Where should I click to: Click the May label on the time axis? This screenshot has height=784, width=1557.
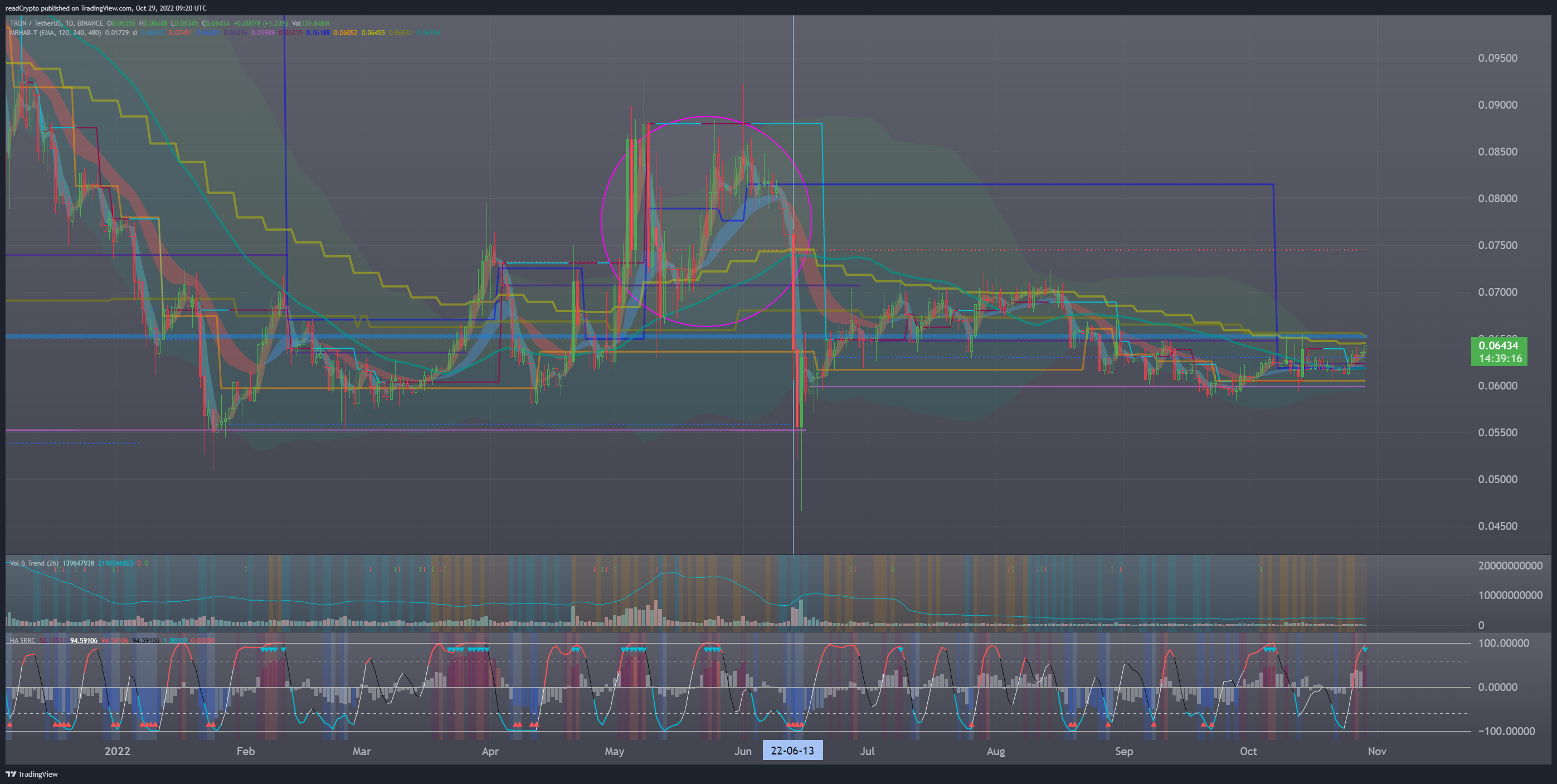pyautogui.click(x=614, y=751)
